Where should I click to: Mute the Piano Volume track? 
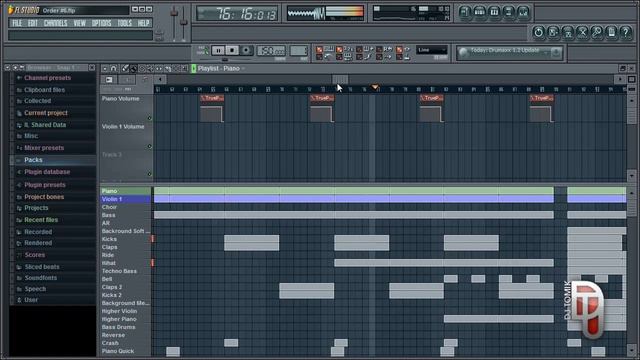click(149, 118)
